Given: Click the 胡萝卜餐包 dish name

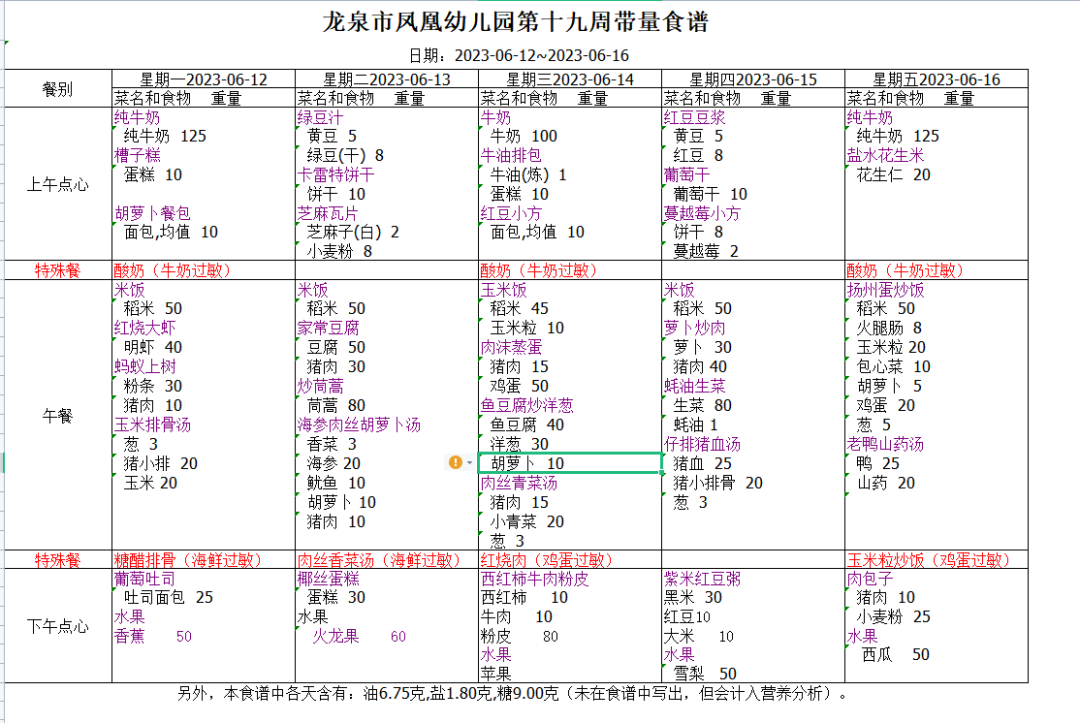Looking at the screenshot, I should tap(152, 213).
